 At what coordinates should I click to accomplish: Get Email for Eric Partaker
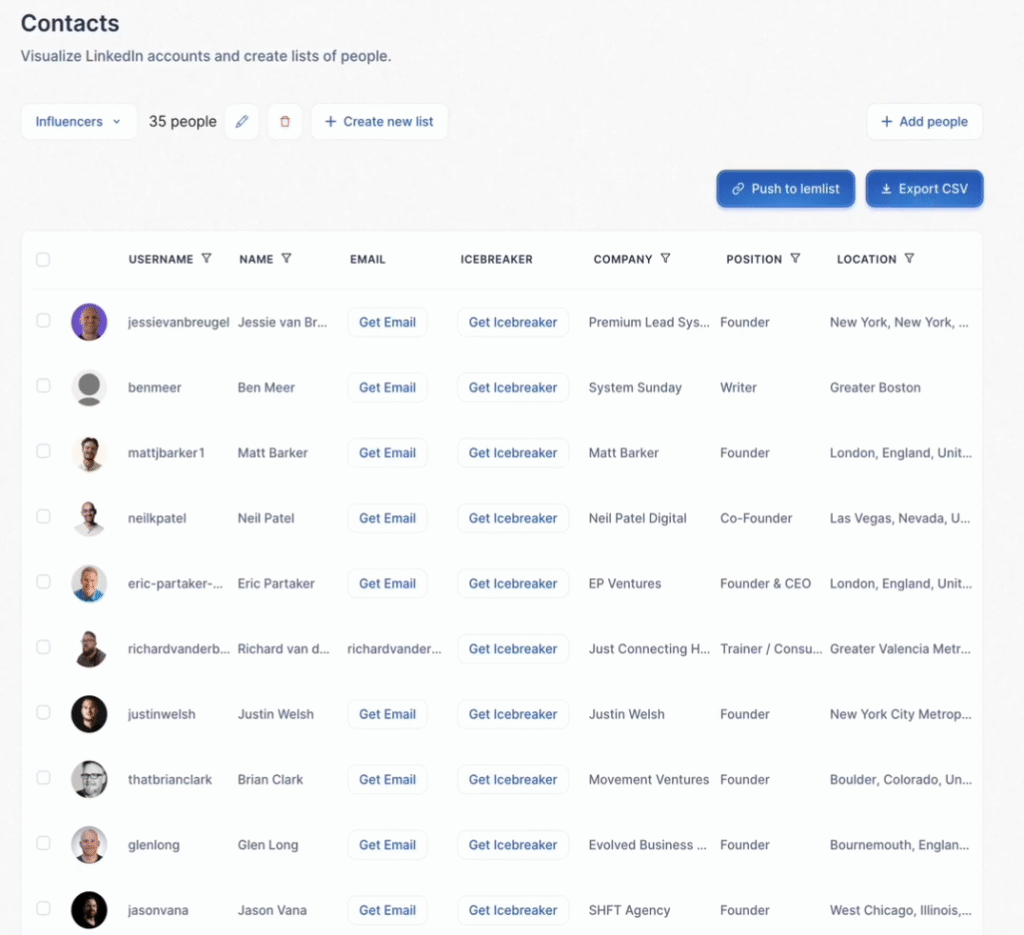coord(387,583)
